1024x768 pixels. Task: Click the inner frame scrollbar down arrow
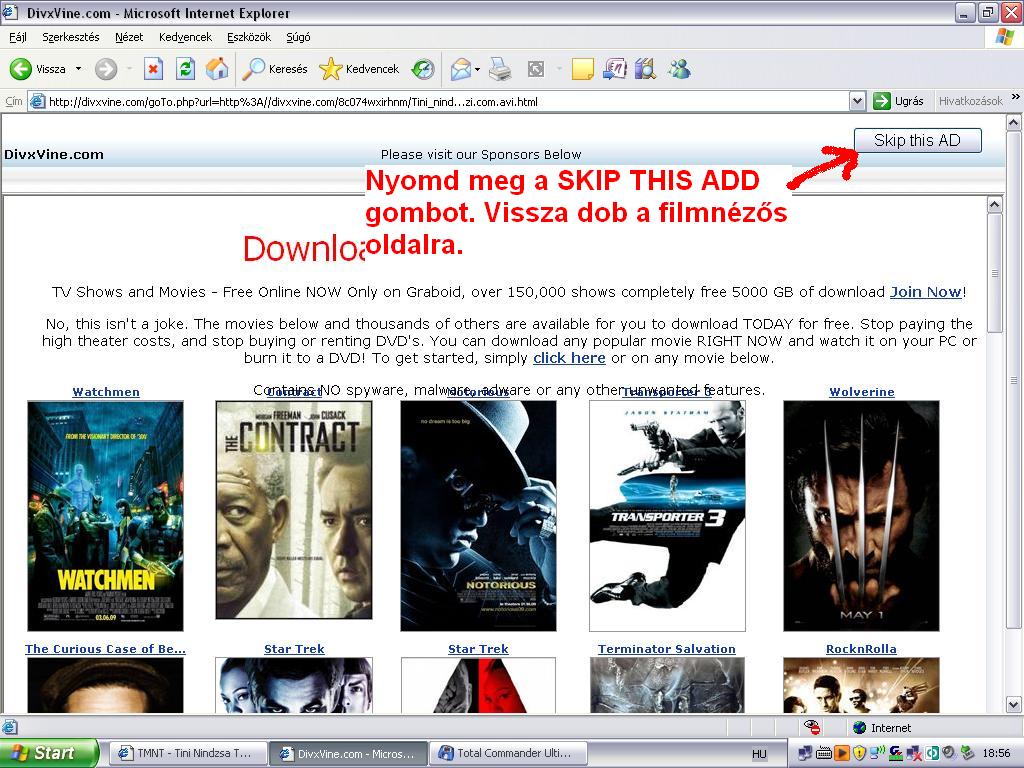(x=994, y=705)
